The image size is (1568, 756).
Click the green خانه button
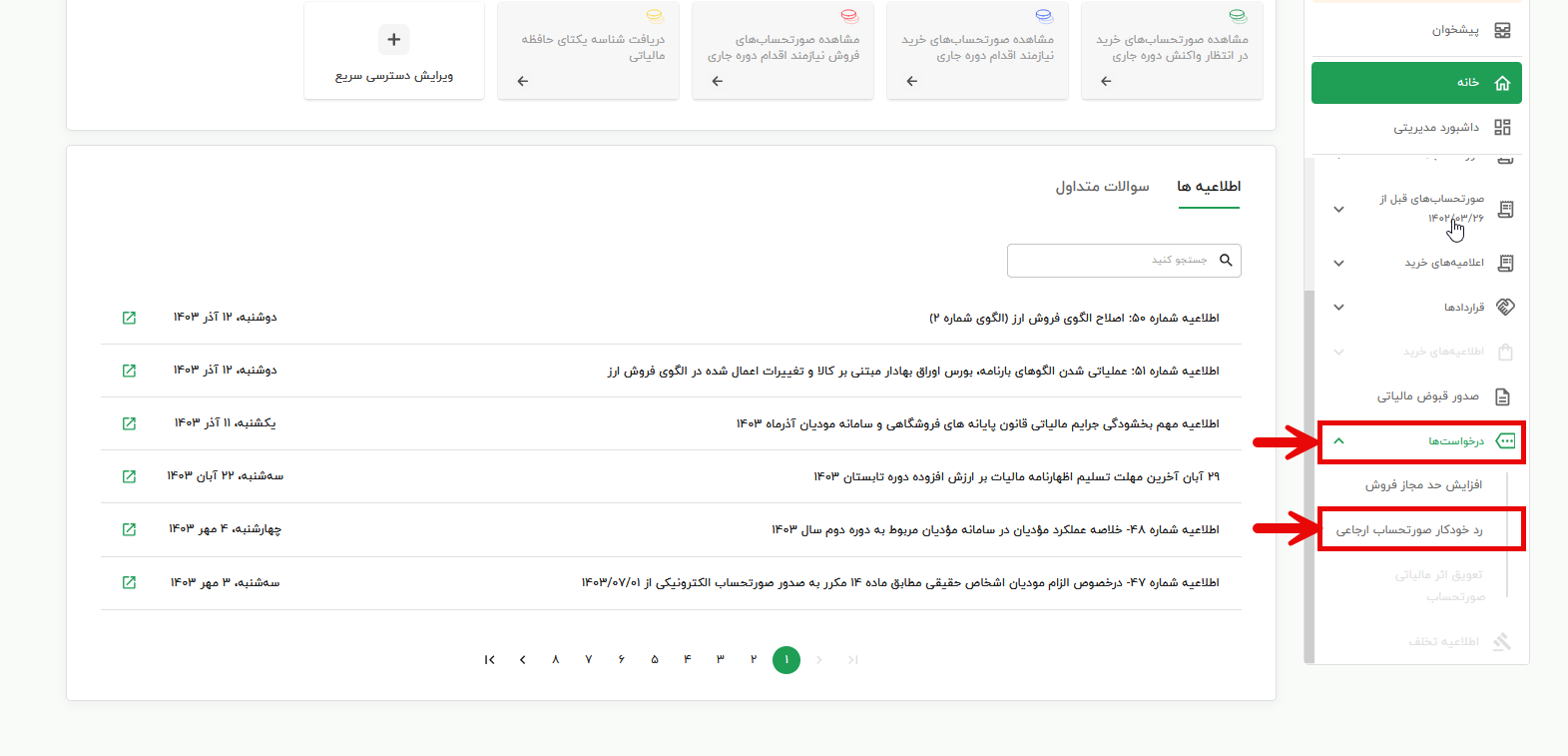[1416, 83]
